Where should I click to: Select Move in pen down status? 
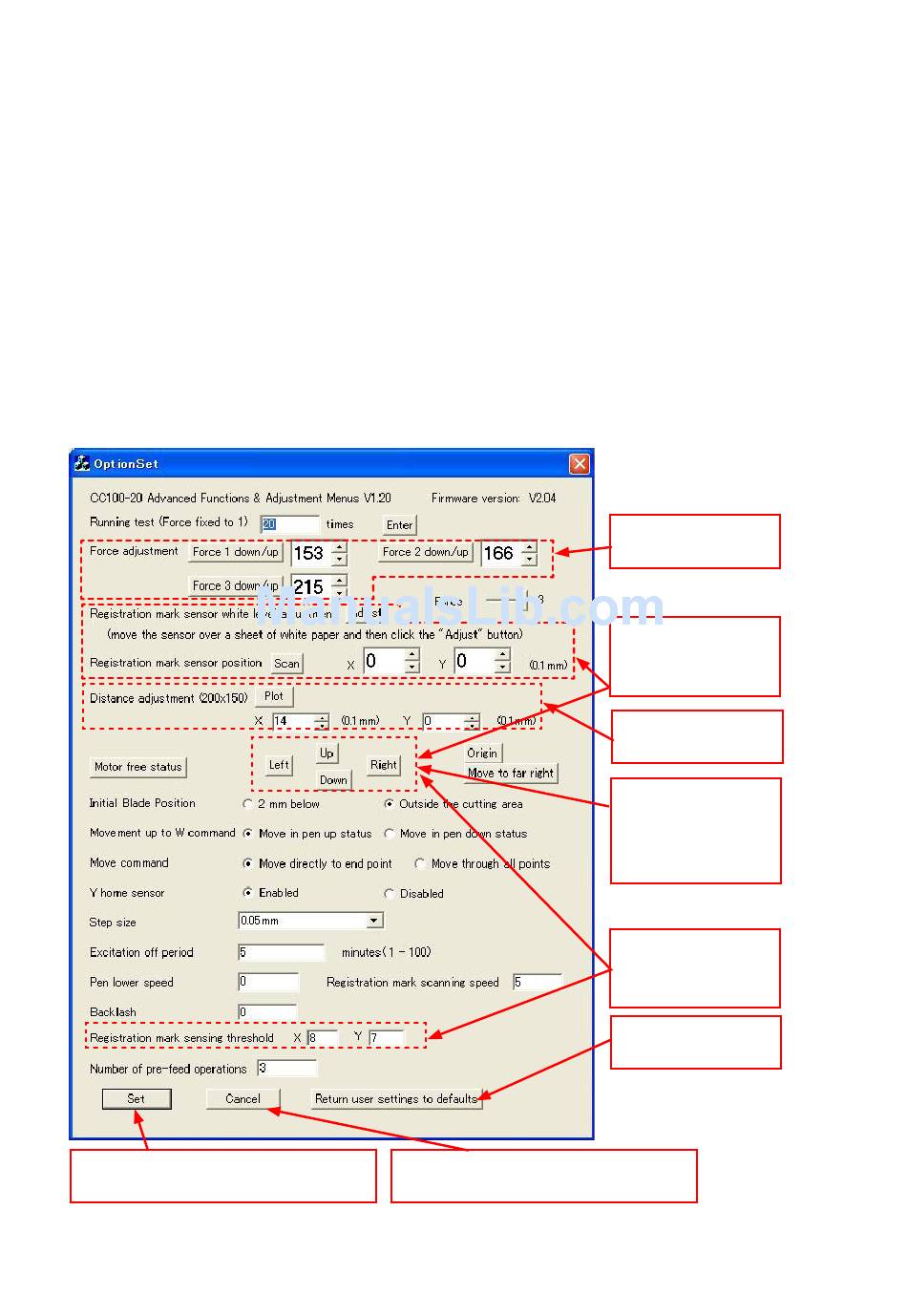[x=390, y=834]
